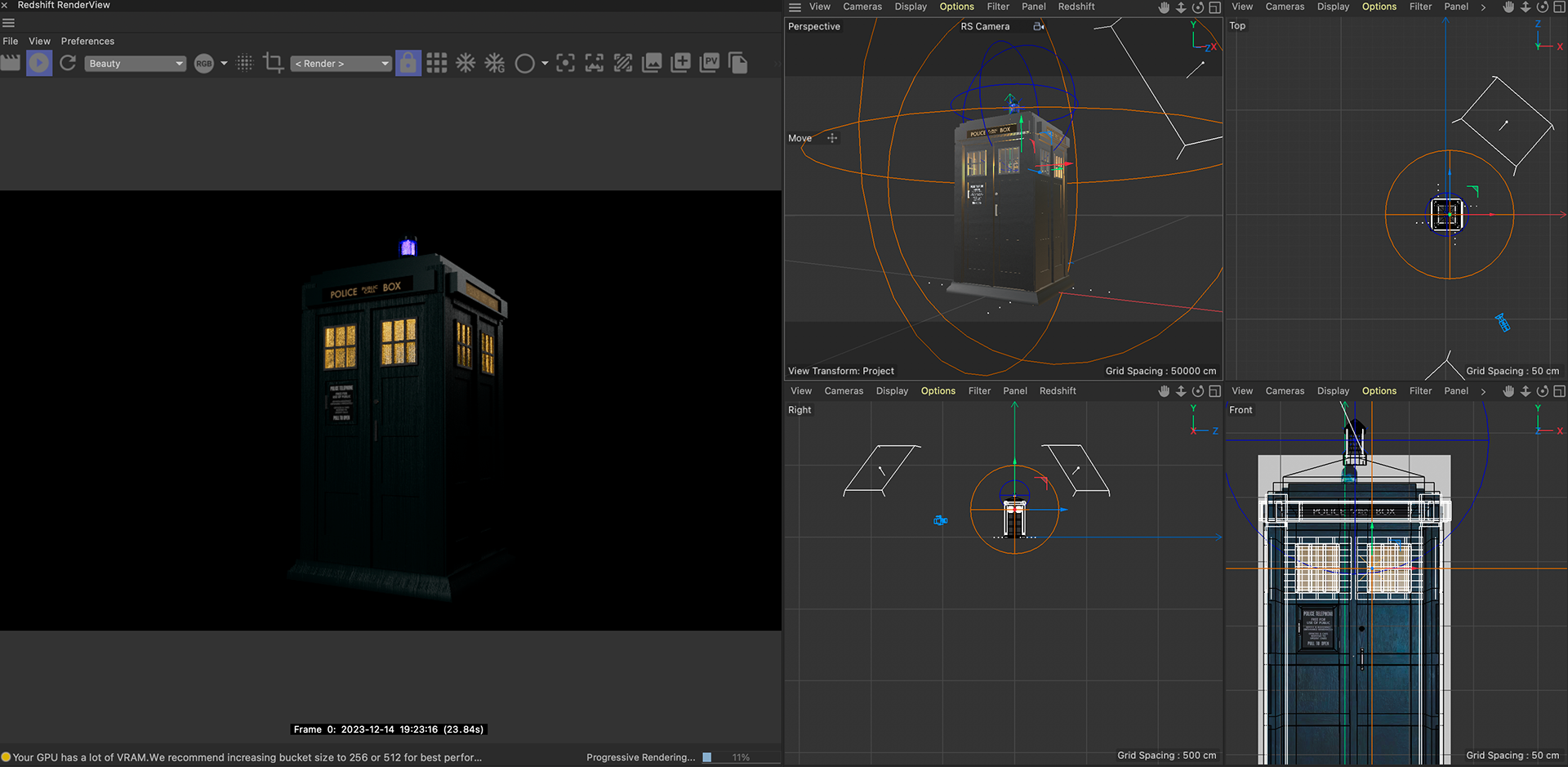The width and height of the screenshot is (1568, 767).
Task: Open Perspective viewport Filter menu
Action: coord(998,7)
